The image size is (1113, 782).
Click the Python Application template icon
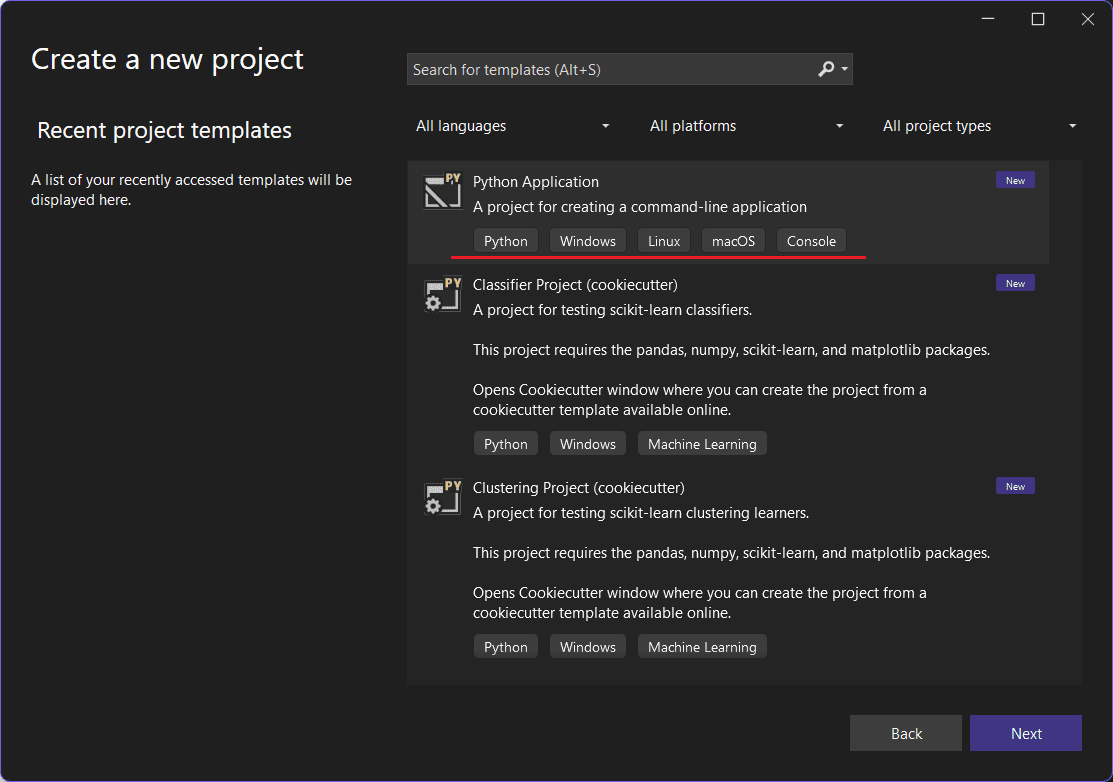pos(442,190)
